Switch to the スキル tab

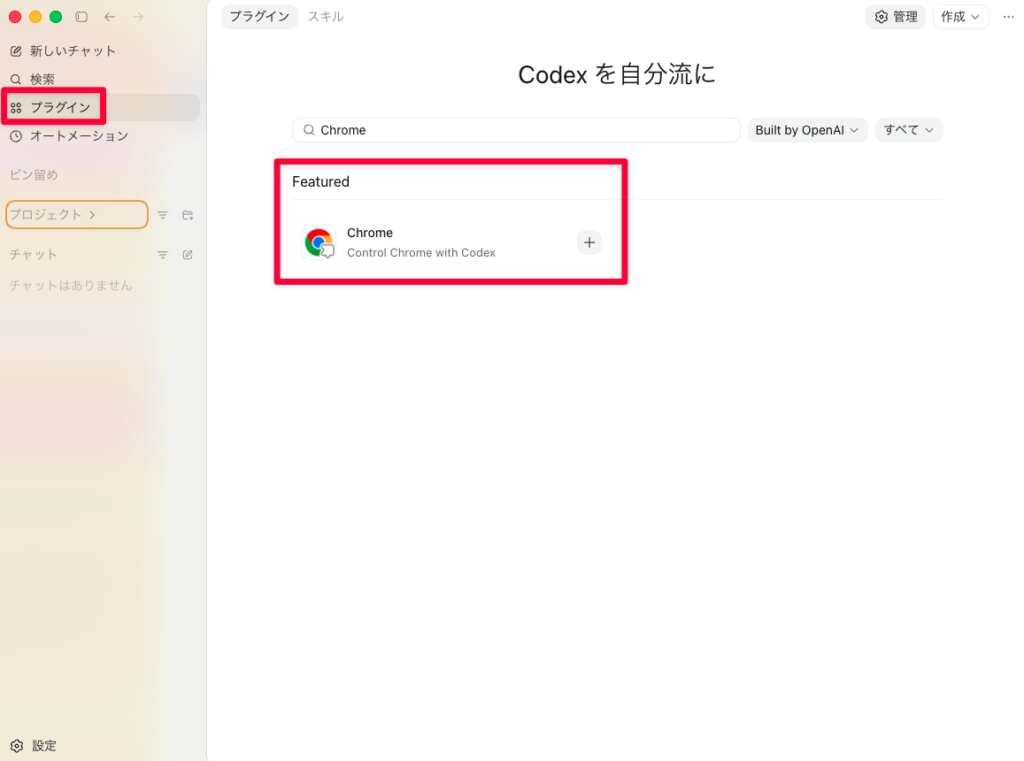click(326, 16)
